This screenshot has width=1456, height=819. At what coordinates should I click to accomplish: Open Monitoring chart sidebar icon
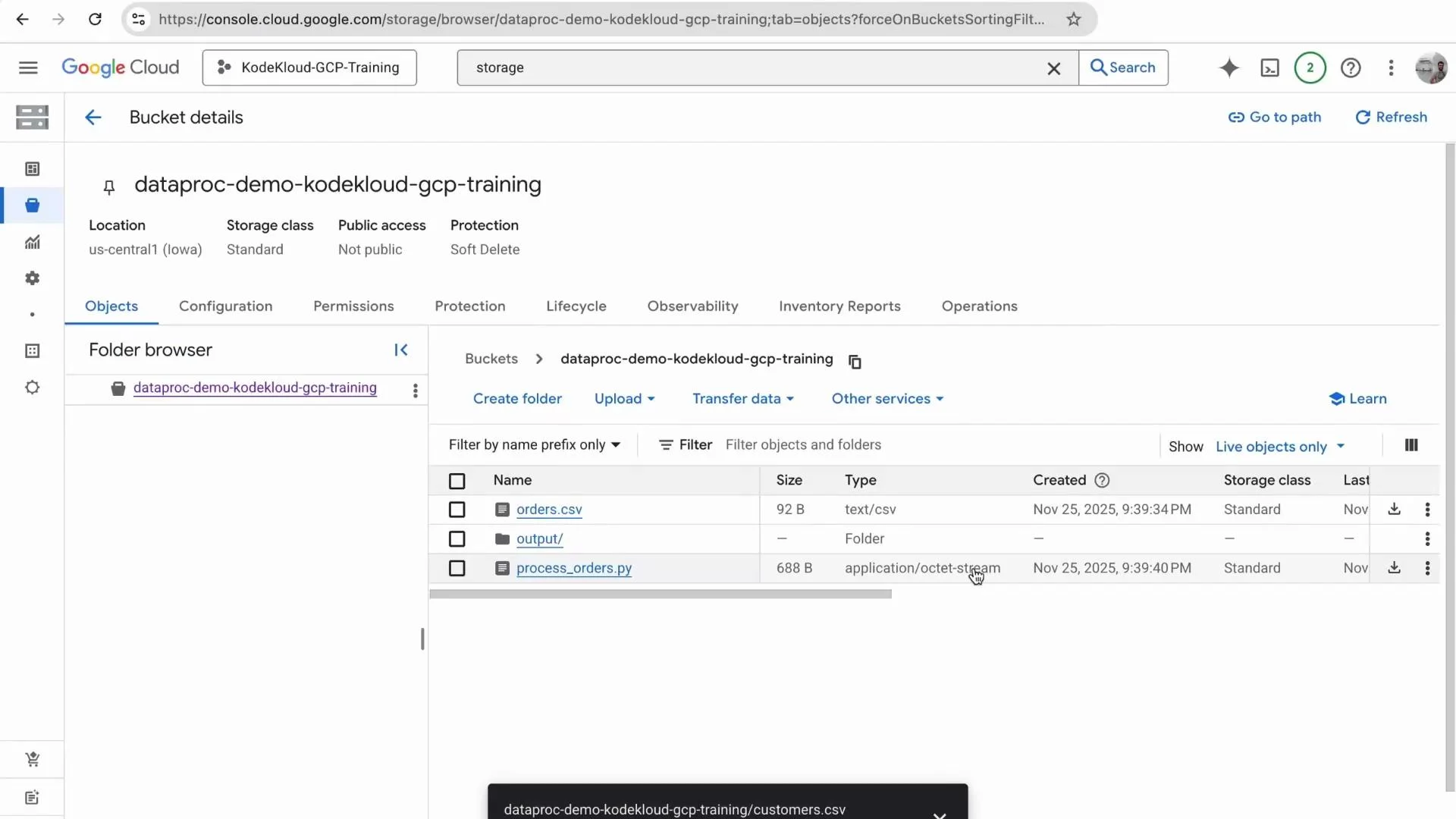coord(32,242)
